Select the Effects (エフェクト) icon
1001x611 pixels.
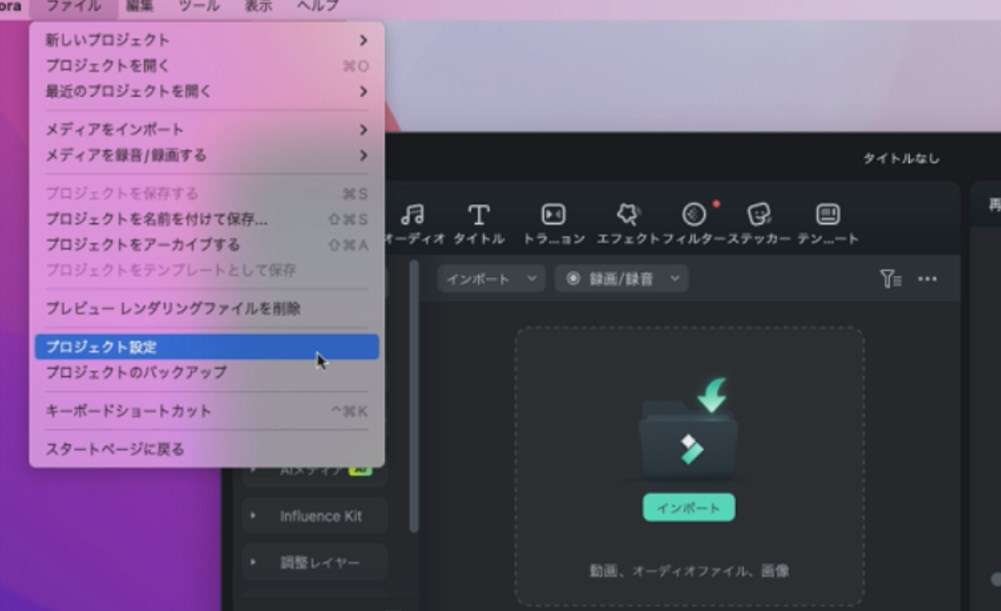pyautogui.click(x=627, y=215)
